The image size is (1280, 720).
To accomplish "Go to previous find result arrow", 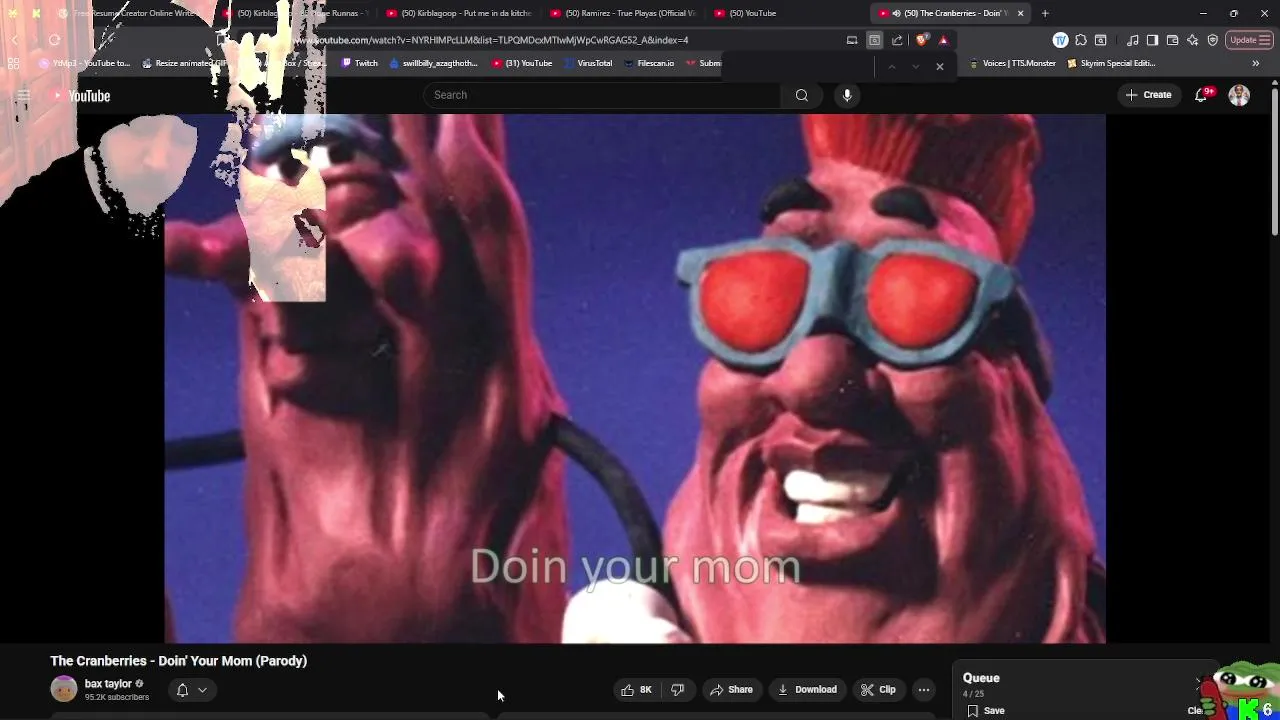I will [891, 66].
